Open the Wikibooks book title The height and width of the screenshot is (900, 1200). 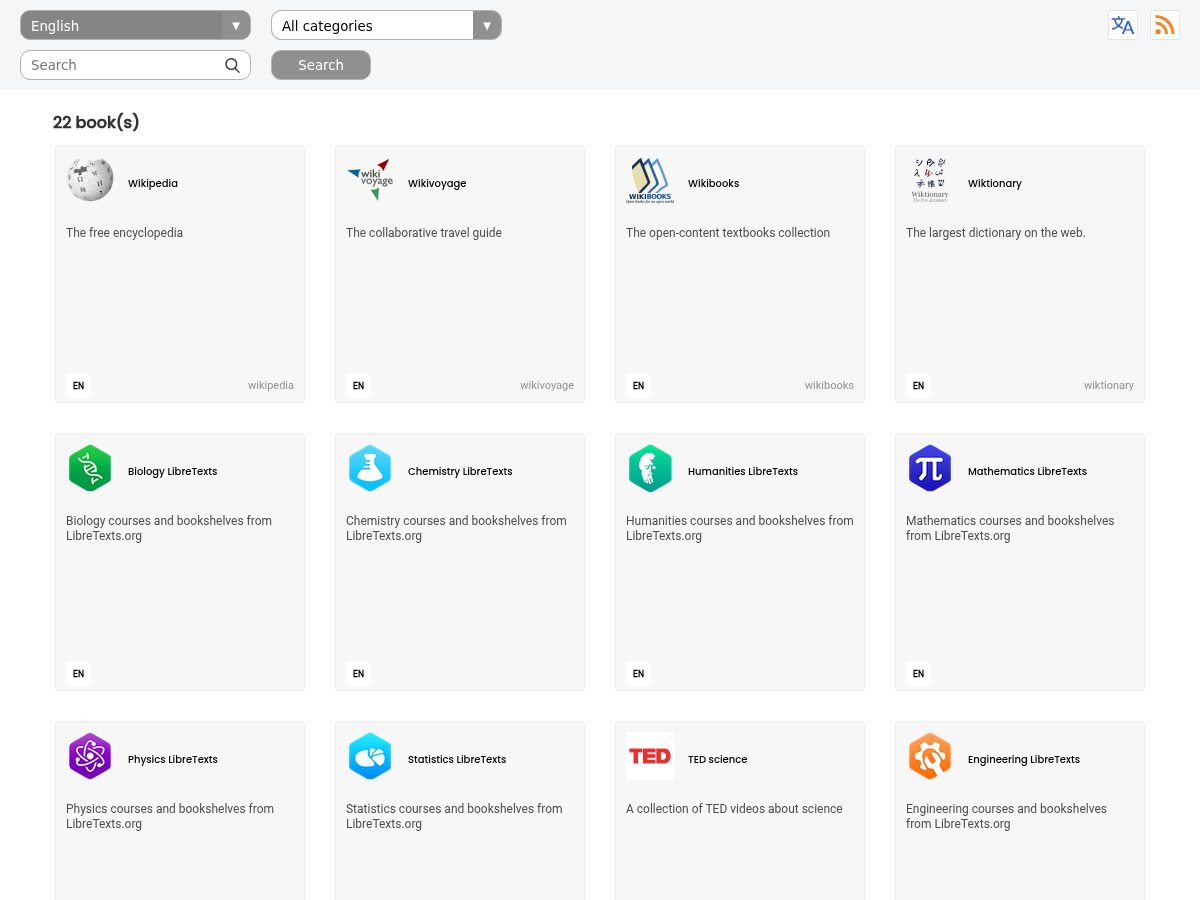(714, 184)
